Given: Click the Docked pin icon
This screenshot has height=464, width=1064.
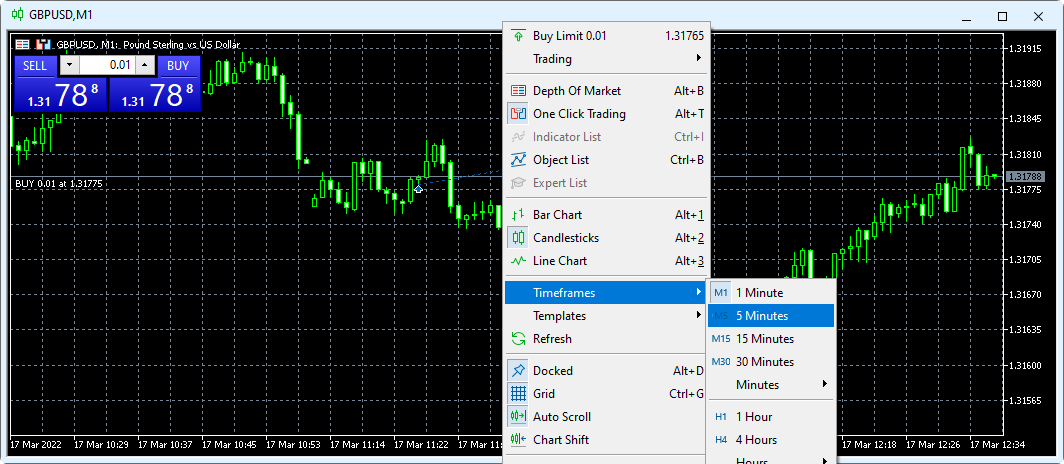Looking at the screenshot, I should tap(518, 371).
